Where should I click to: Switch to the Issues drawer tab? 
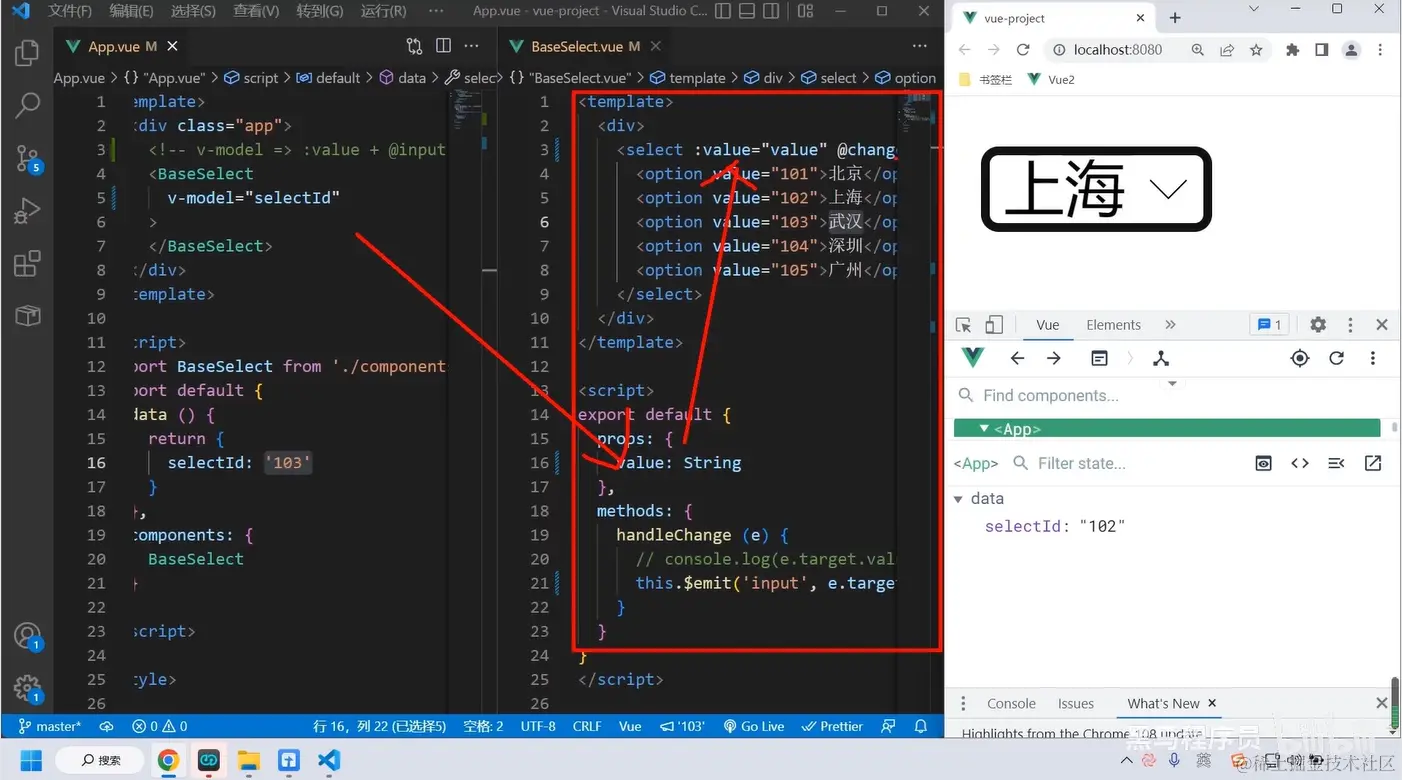[x=1076, y=703]
